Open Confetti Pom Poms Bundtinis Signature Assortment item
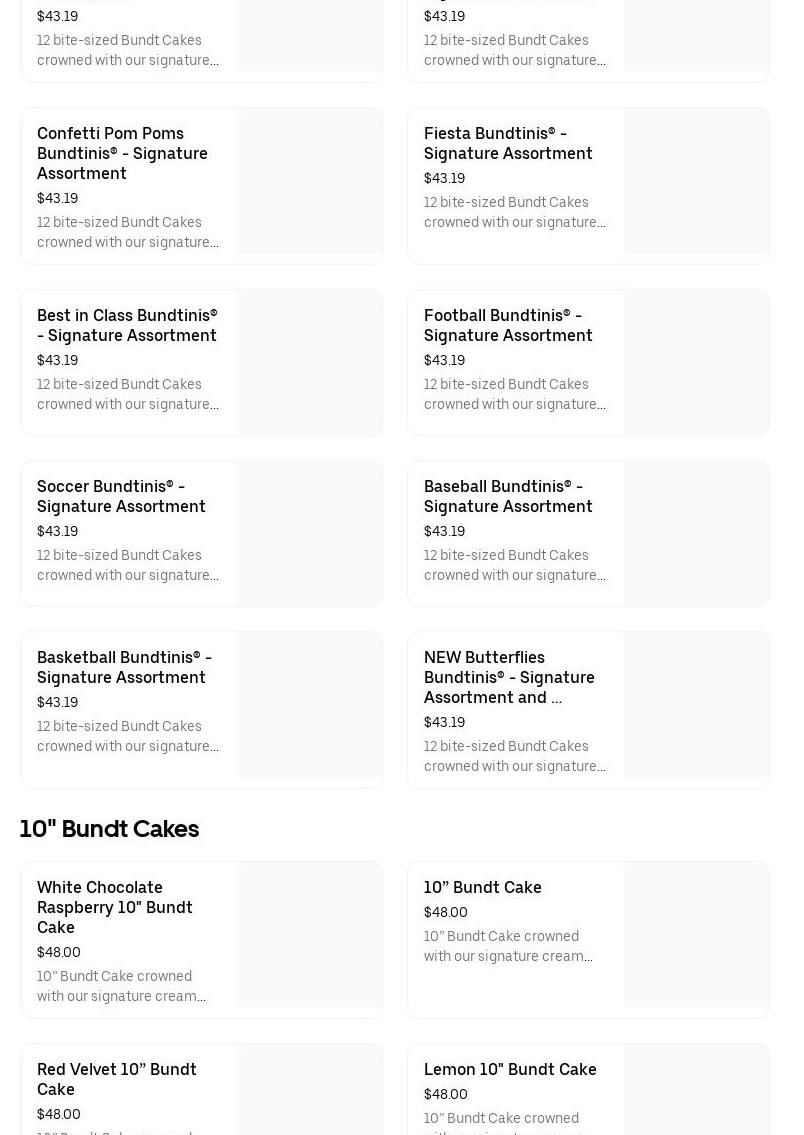The height and width of the screenshot is (1135, 804). [x=122, y=153]
